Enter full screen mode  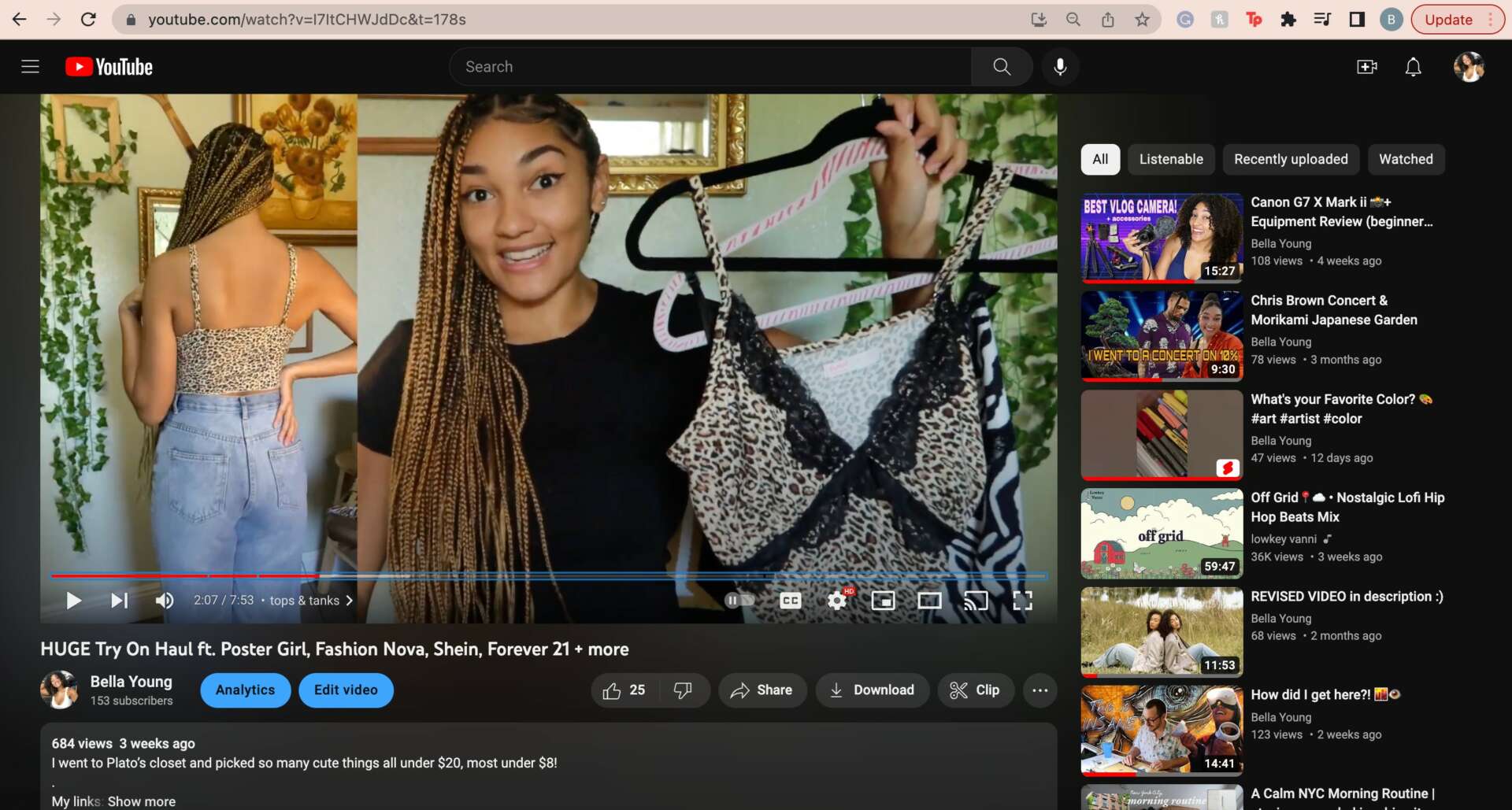click(1022, 601)
